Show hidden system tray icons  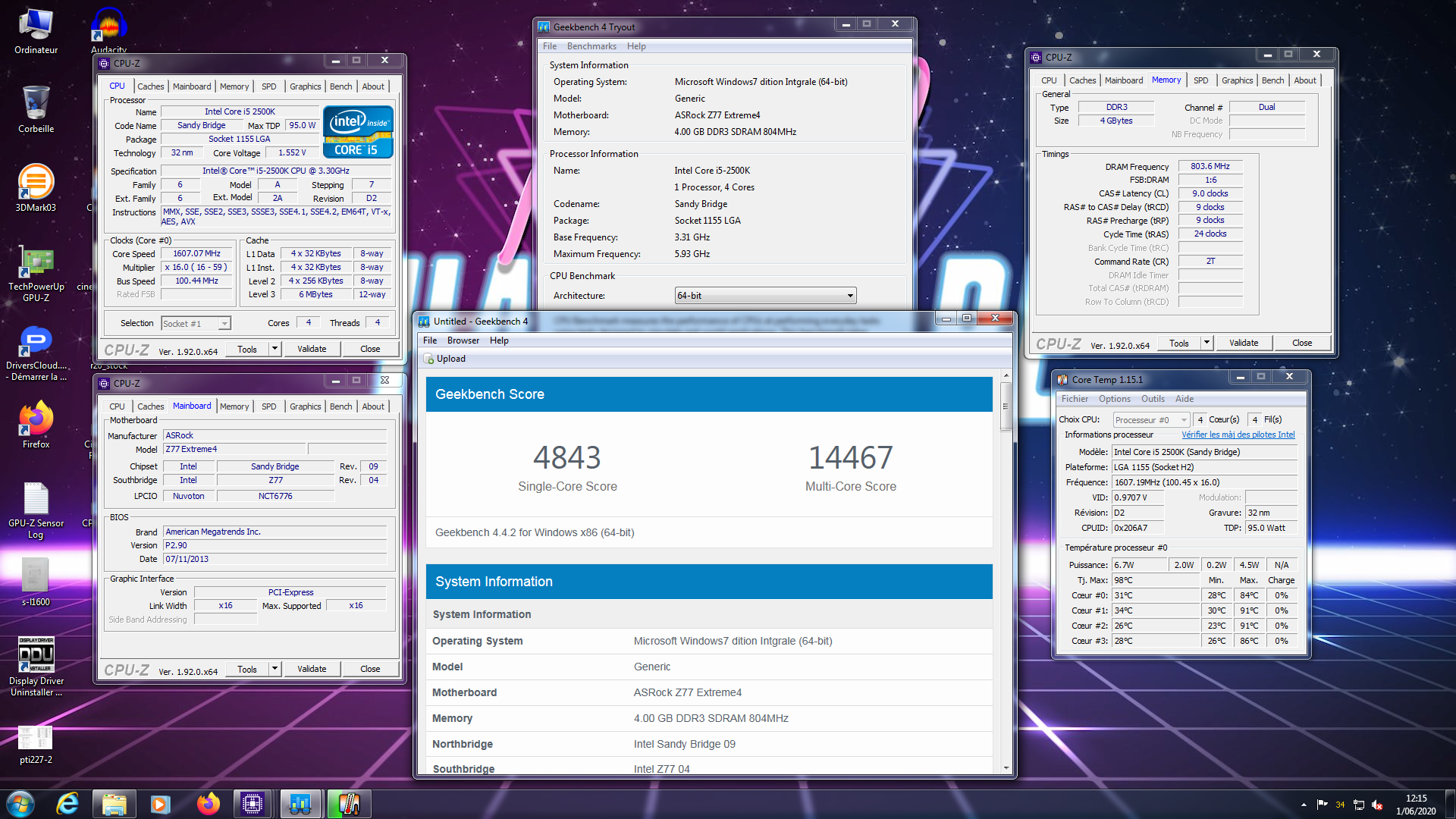click(1304, 805)
